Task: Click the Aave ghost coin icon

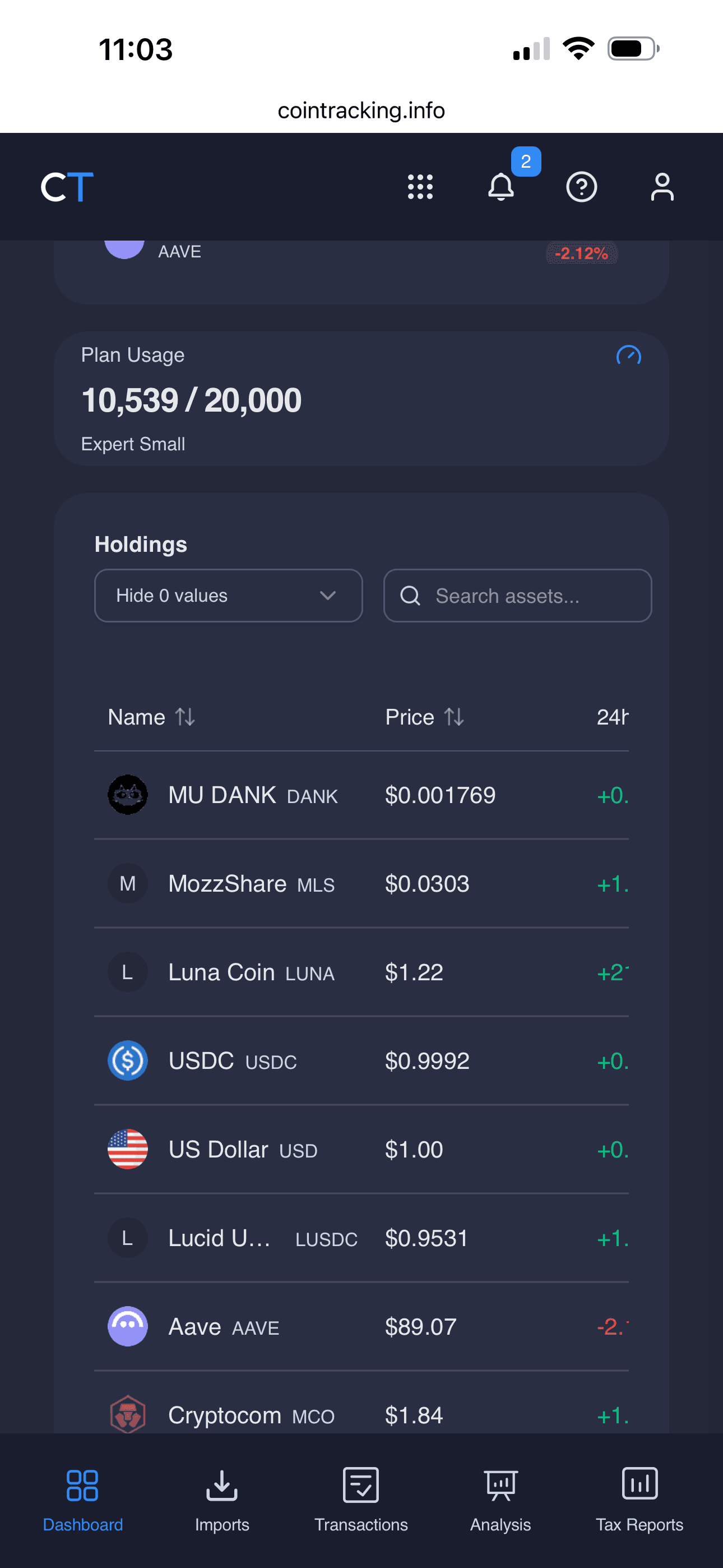Action: (128, 1326)
